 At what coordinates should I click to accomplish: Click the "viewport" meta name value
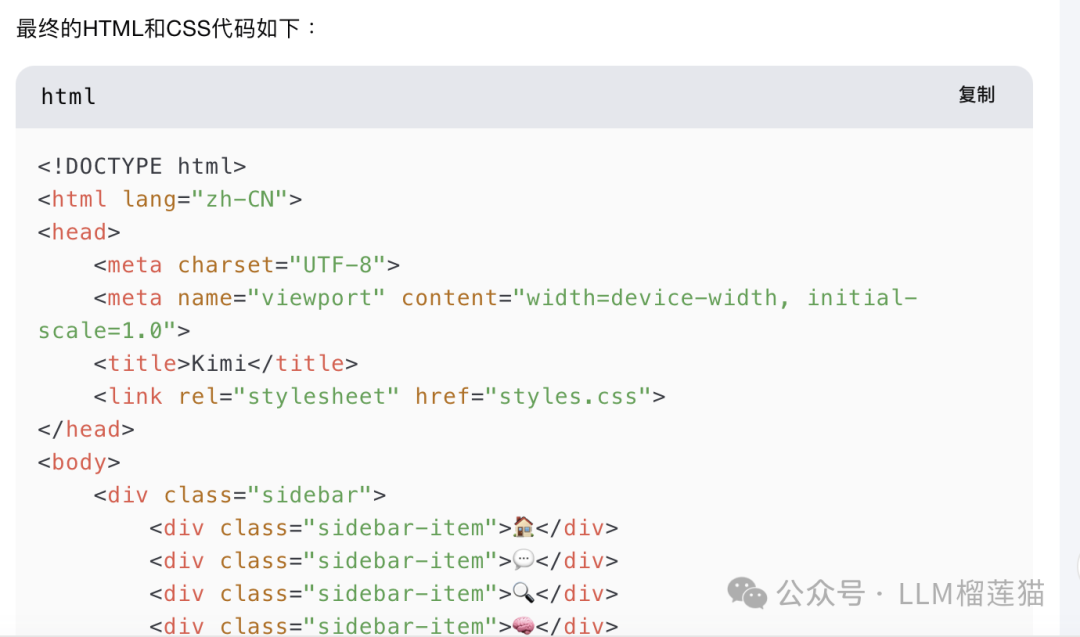point(317,298)
